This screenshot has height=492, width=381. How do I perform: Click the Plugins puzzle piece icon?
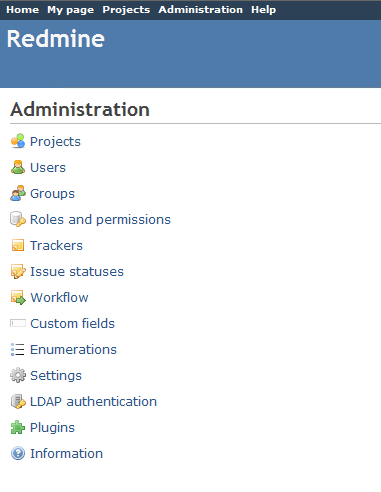18,427
